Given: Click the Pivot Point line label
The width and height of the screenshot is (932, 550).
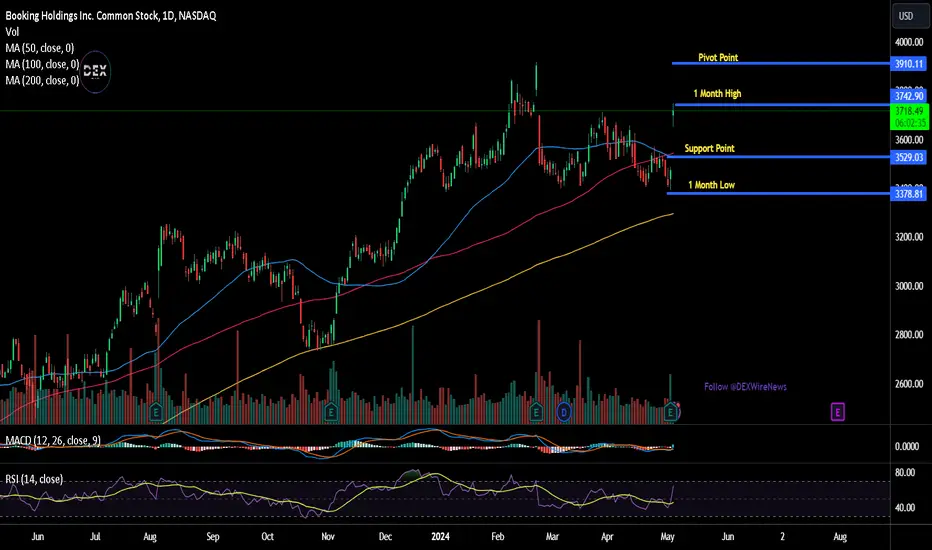Looking at the screenshot, I should [718, 58].
